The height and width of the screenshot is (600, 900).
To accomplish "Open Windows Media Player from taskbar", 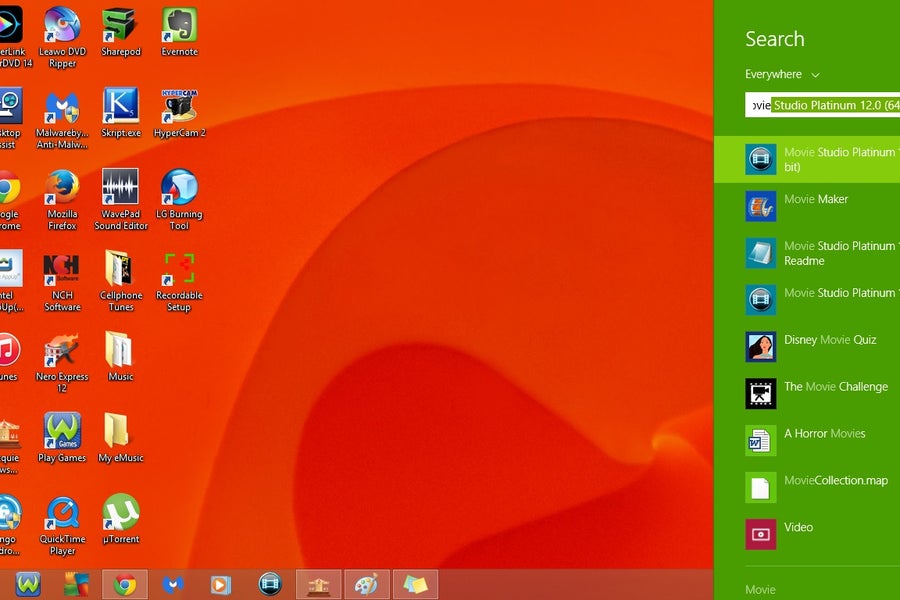I will tap(221, 584).
